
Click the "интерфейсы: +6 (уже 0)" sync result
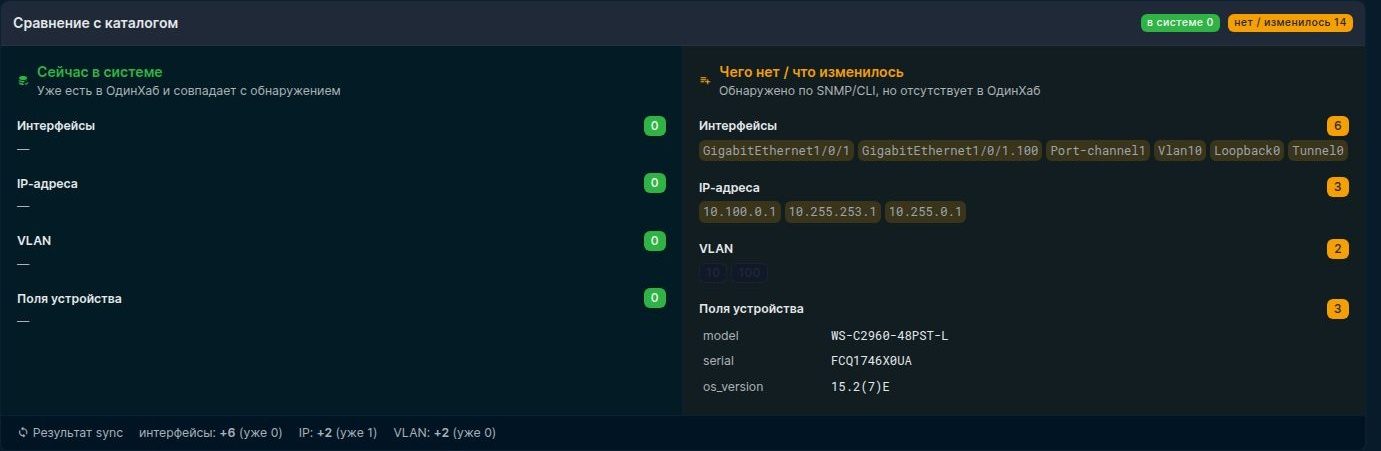click(211, 433)
